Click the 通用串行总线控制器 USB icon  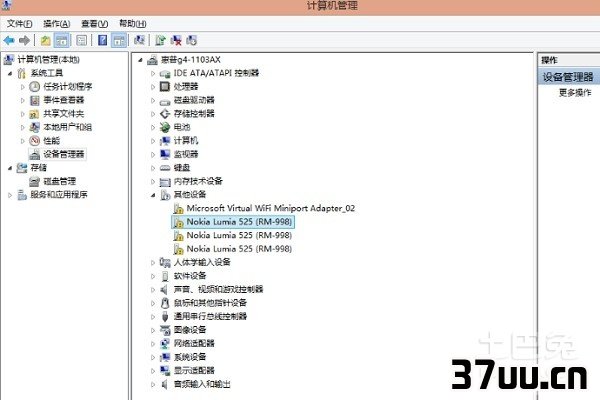coord(165,317)
